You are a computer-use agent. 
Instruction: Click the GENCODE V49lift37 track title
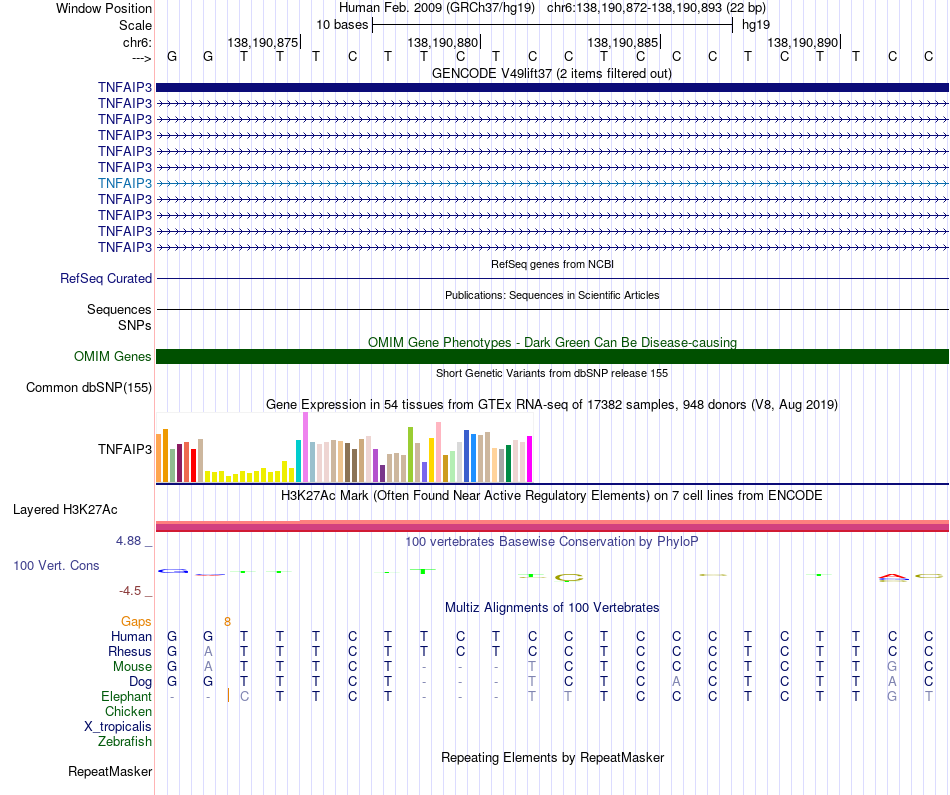point(552,73)
